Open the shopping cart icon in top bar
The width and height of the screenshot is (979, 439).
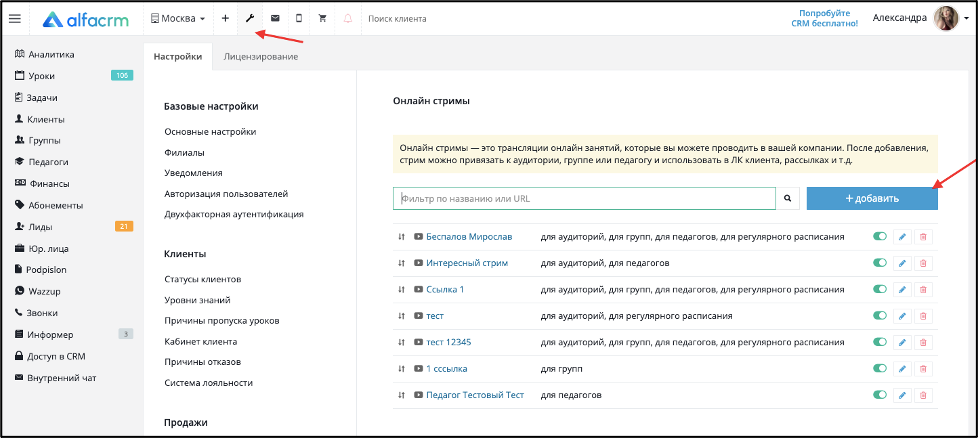coord(323,18)
